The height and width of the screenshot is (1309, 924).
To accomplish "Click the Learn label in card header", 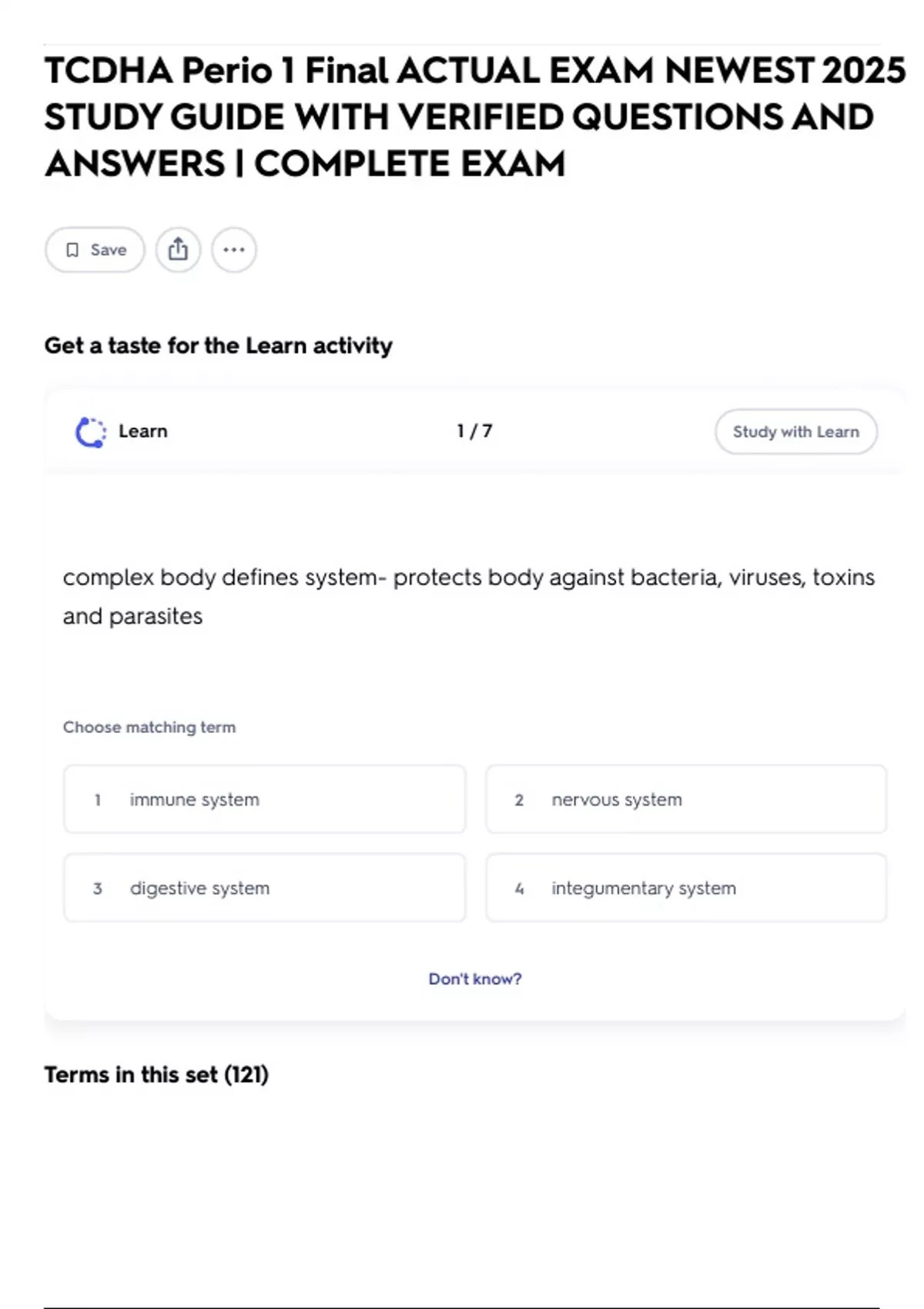I will pyautogui.click(x=142, y=431).
